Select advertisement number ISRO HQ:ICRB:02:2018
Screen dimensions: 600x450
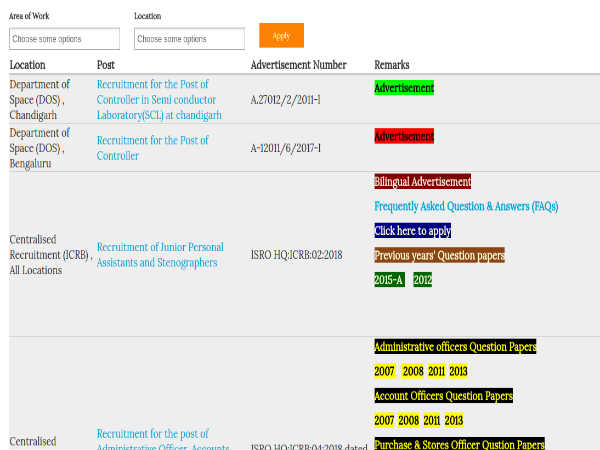297,255
